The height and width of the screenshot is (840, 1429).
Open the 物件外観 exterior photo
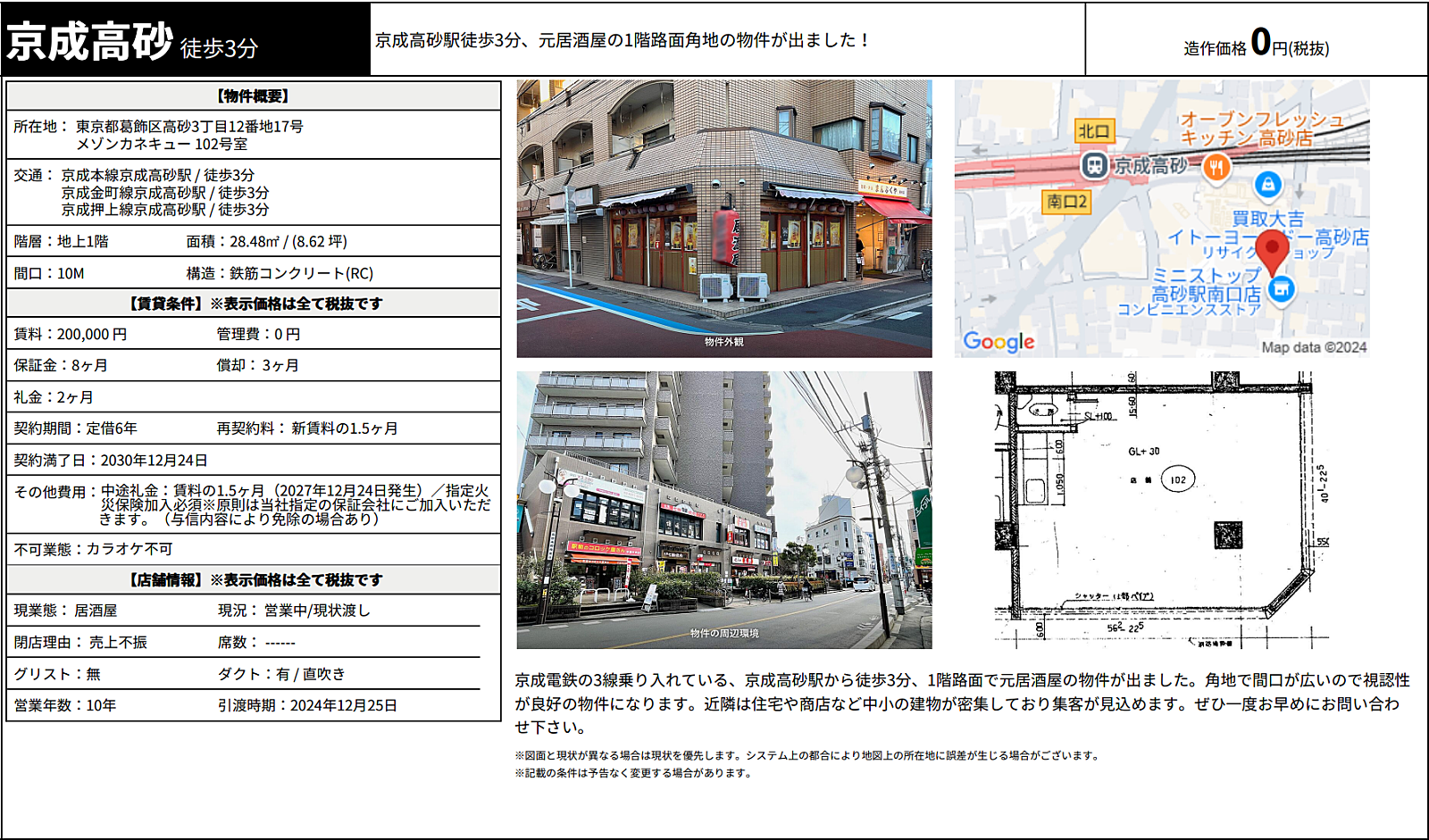click(724, 219)
